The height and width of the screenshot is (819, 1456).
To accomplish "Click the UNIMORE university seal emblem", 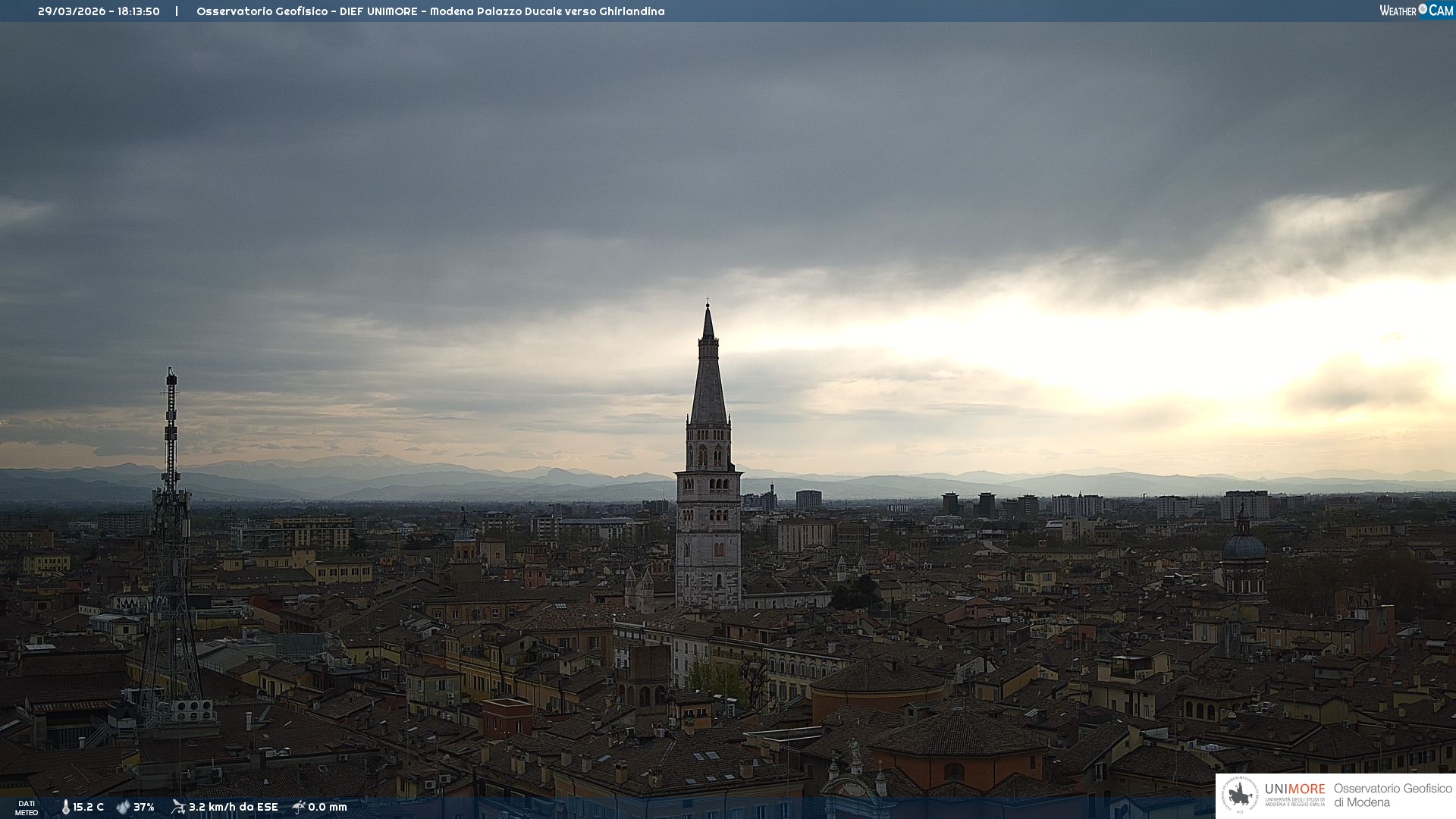I will pyautogui.click(x=1240, y=795).
